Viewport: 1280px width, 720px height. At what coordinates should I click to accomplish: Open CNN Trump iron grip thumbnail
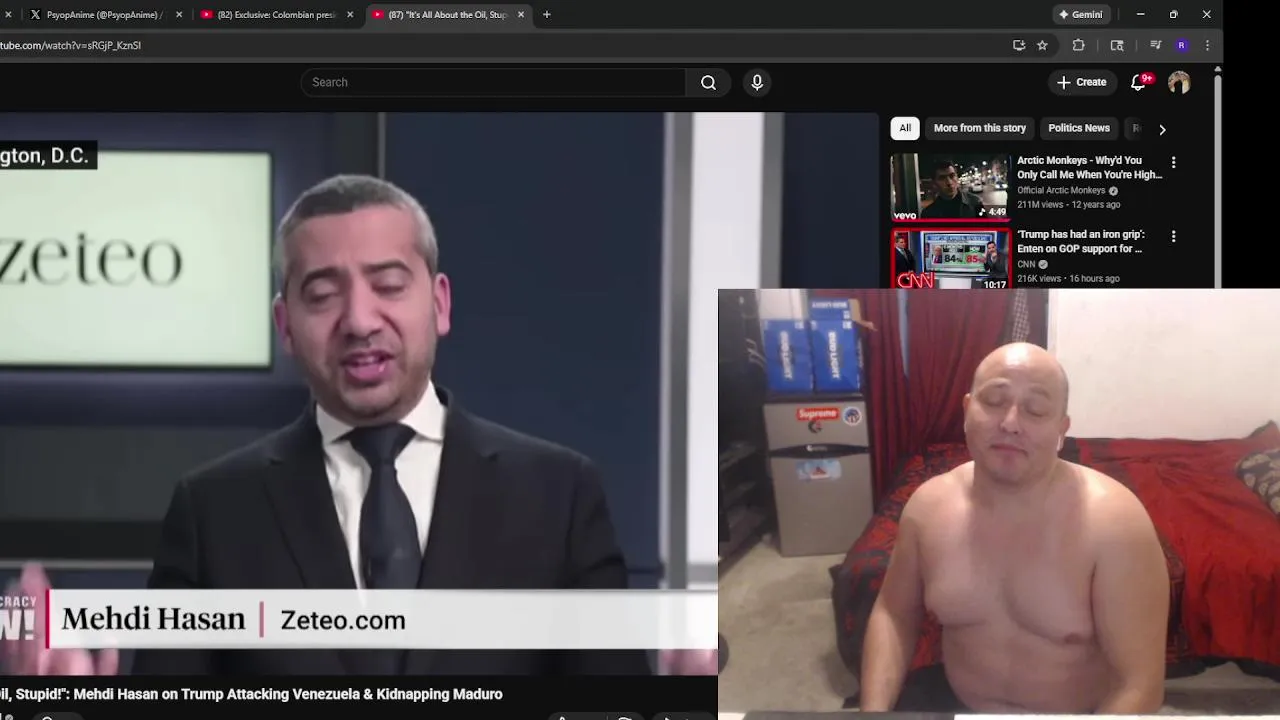tap(950, 259)
